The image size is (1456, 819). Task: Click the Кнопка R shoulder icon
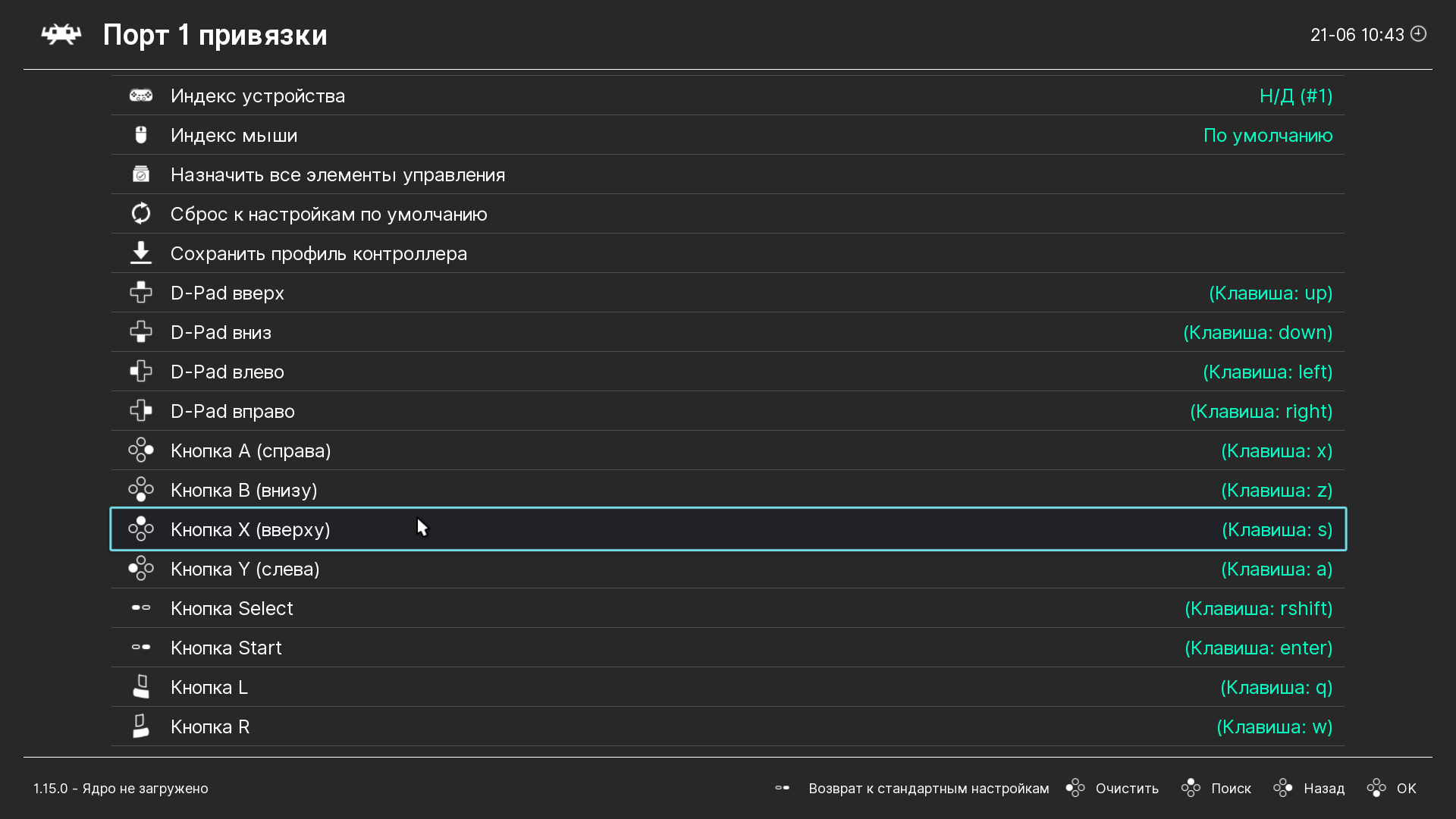[x=140, y=726]
